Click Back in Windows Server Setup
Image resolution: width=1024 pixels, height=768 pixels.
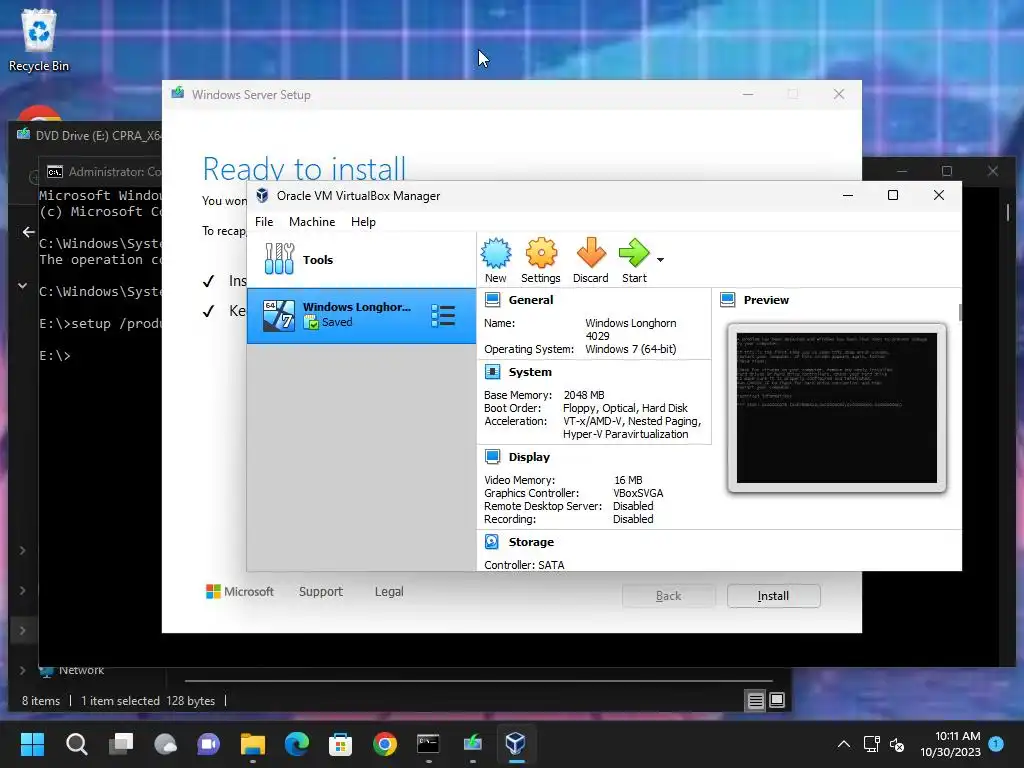pyautogui.click(x=668, y=596)
